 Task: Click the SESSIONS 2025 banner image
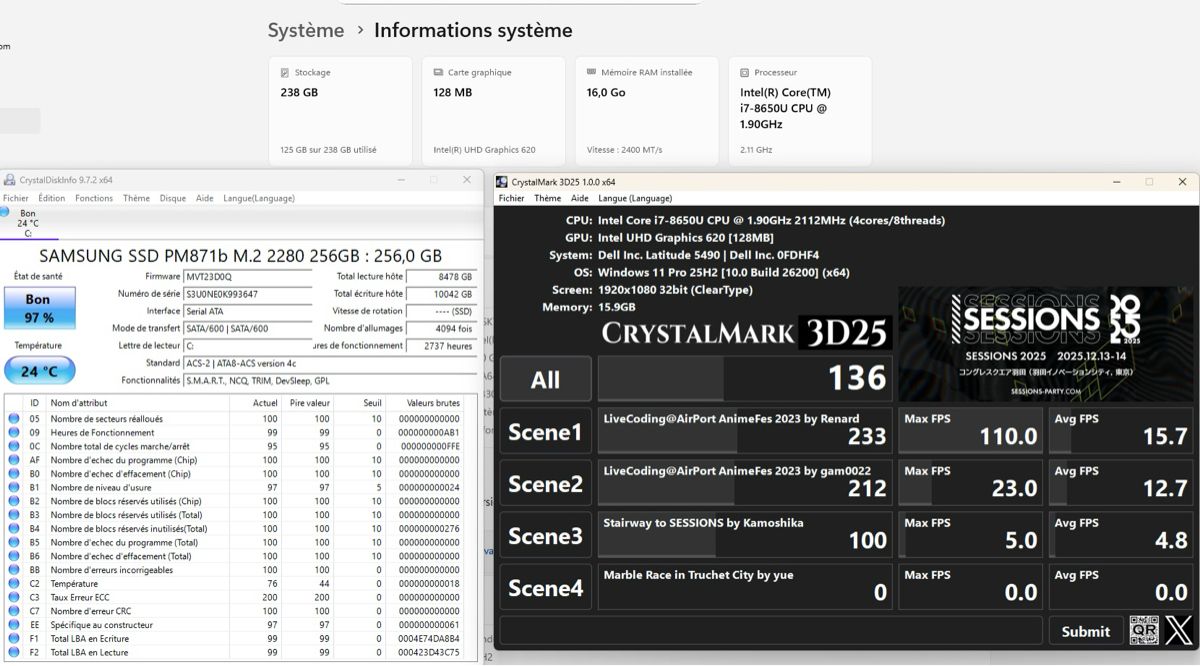(x=1045, y=344)
